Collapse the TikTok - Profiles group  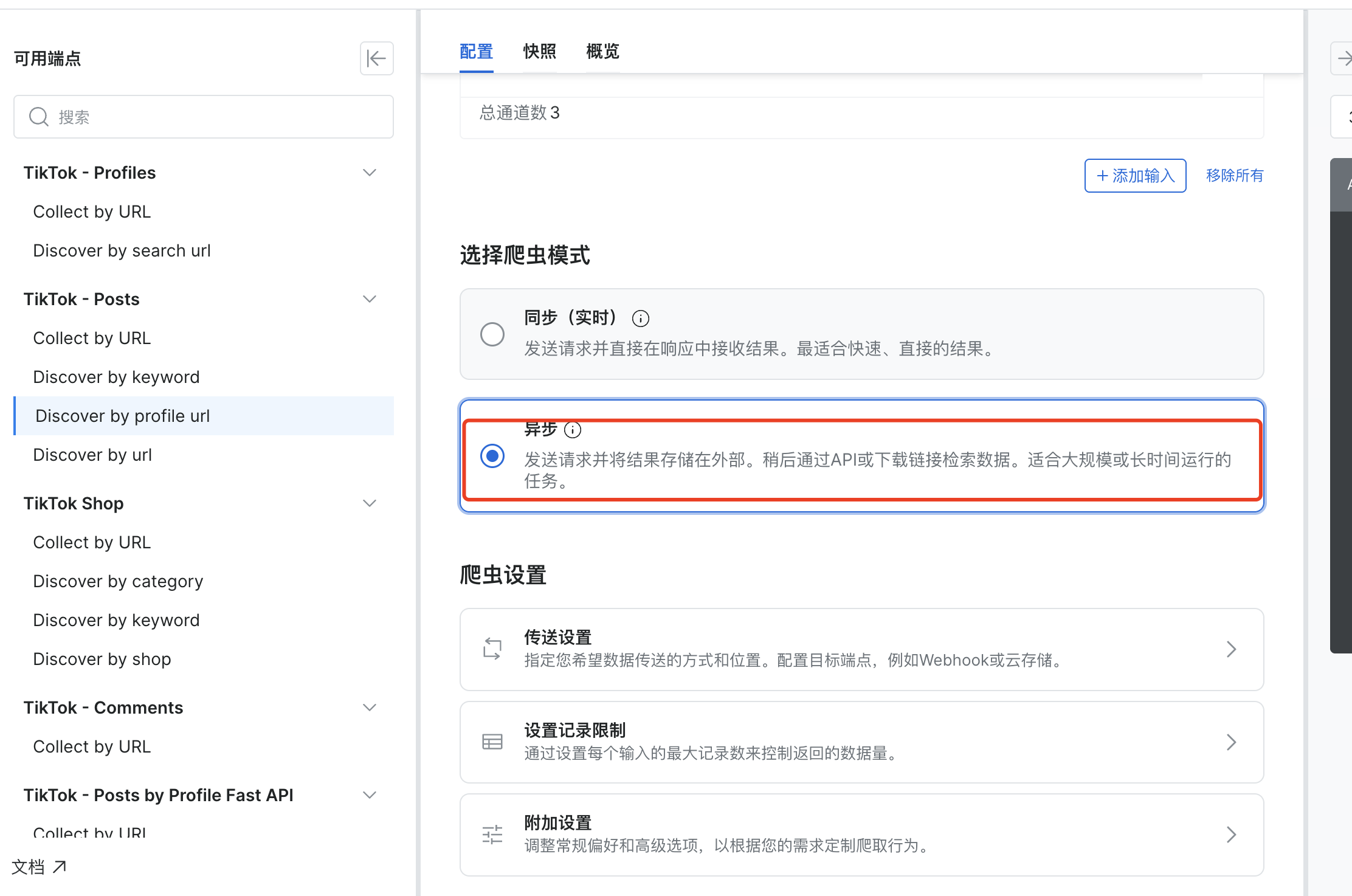[x=369, y=173]
